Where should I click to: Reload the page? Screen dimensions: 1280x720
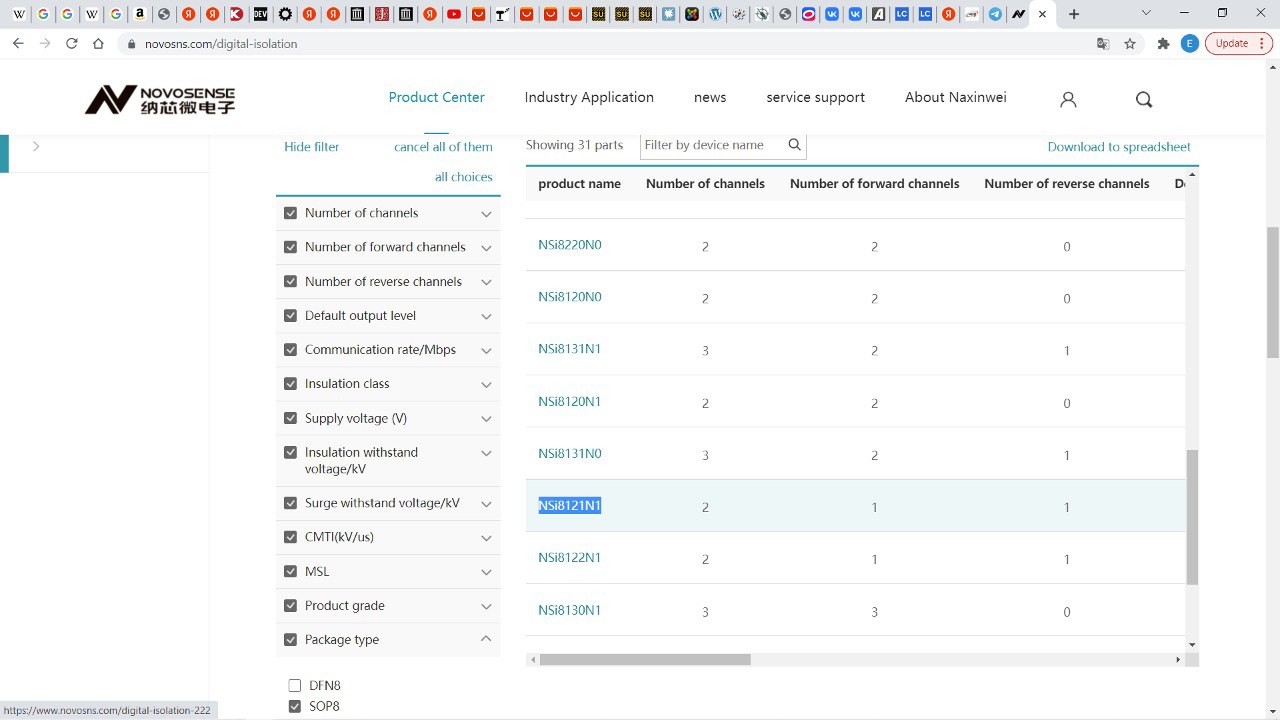point(72,43)
